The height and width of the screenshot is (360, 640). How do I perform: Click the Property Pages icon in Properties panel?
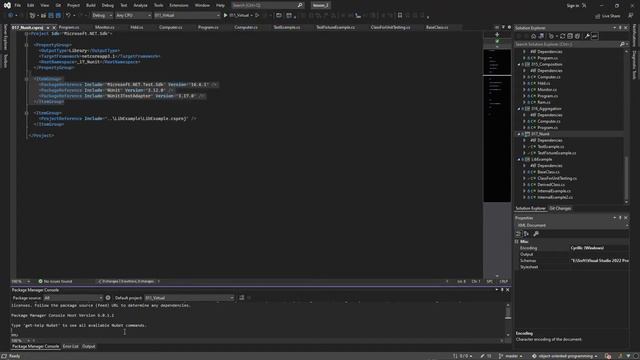click(536, 234)
